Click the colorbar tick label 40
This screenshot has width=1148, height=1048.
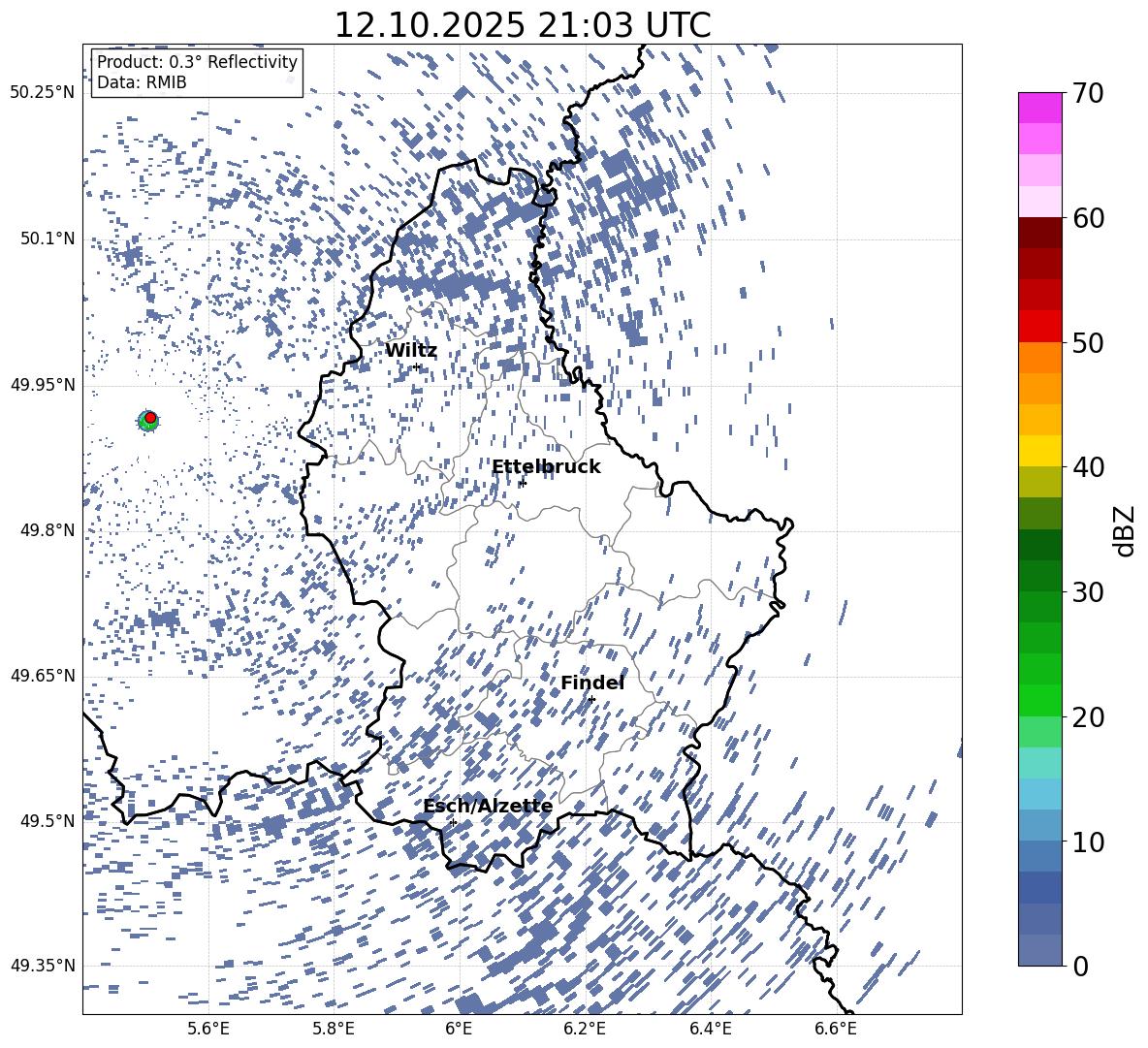coord(1089,467)
